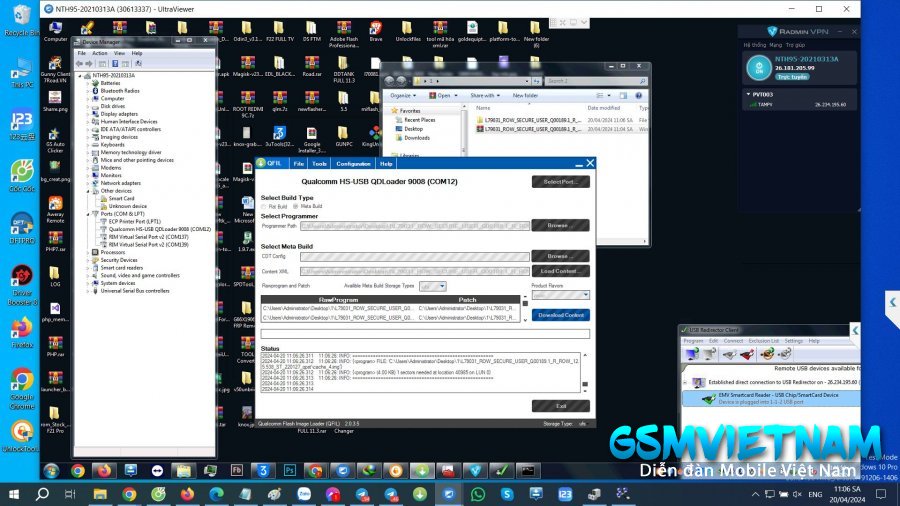Open the notification center icon
The width and height of the screenshot is (900, 506).
pyautogui.click(x=881, y=494)
